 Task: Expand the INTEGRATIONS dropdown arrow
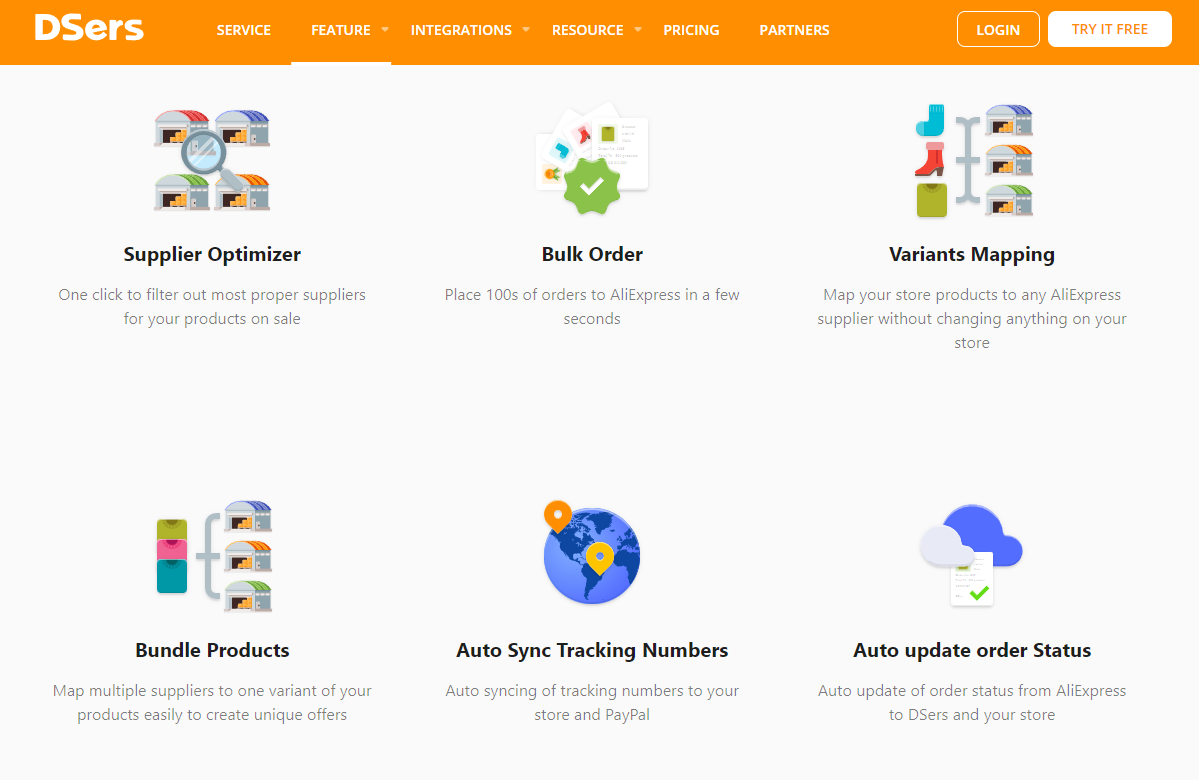tap(526, 30)
